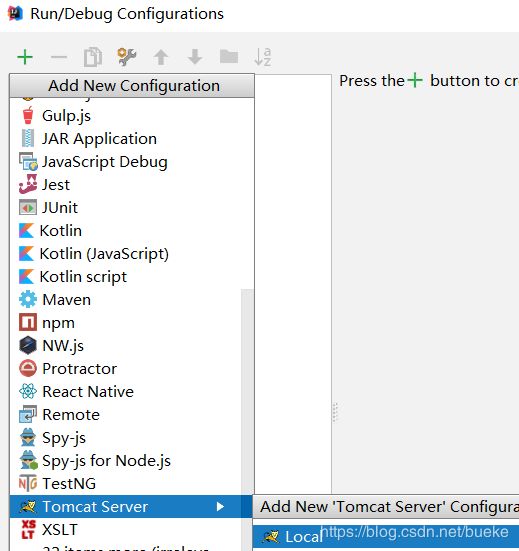The image size is (519, 551).
Task: Click the Create New Folder icon
Action: click(x=229, y=56)
